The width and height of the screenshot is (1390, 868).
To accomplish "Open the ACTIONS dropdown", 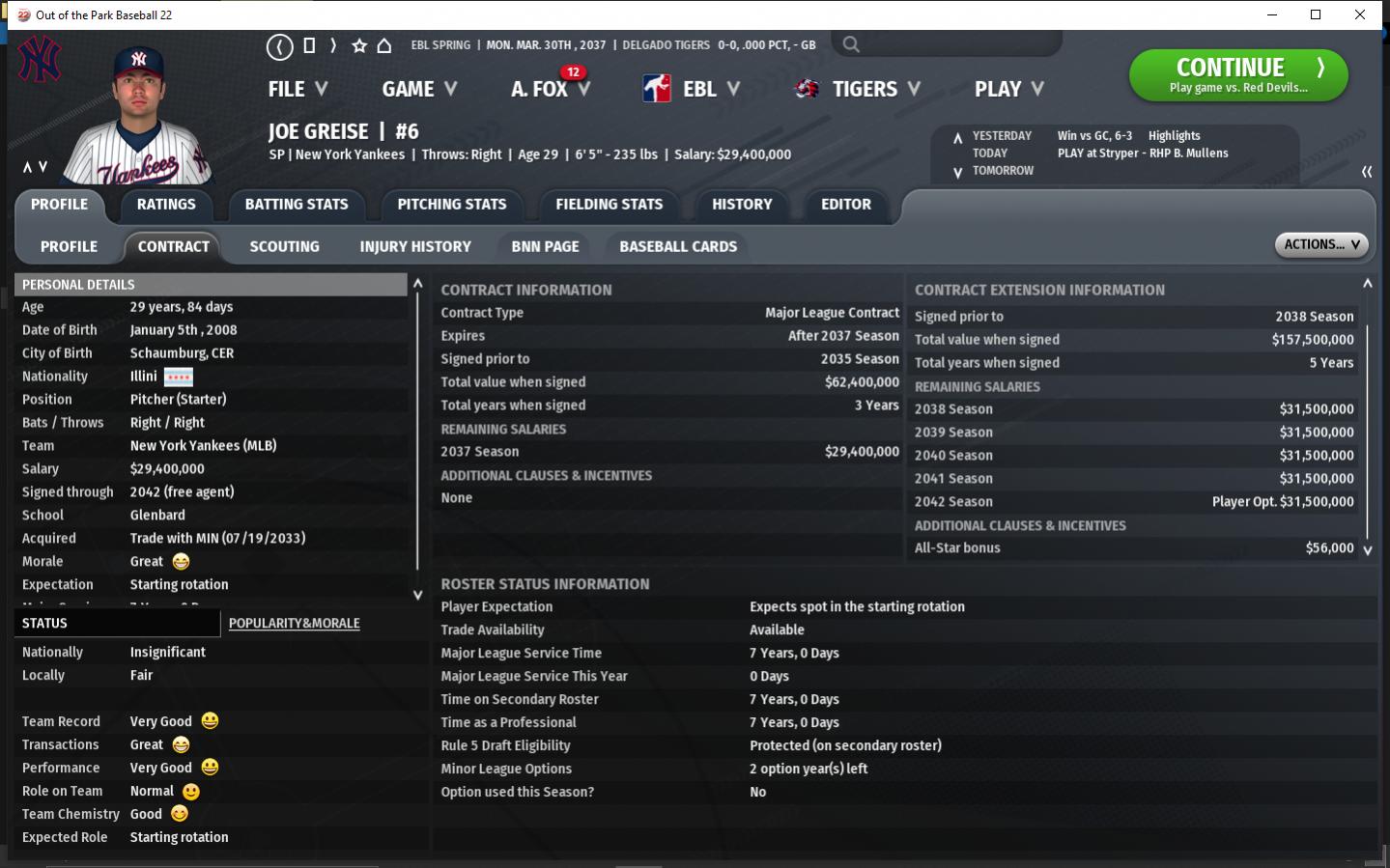I will [1320, 244].
